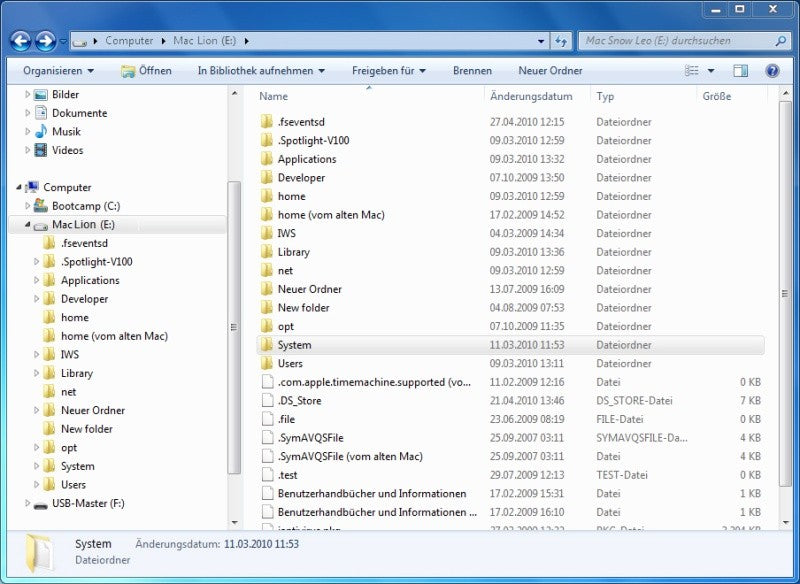This screenshot has width=800, height=584.
Task: Click the Brennen toolbar button
Action: (x=472, y=71)
